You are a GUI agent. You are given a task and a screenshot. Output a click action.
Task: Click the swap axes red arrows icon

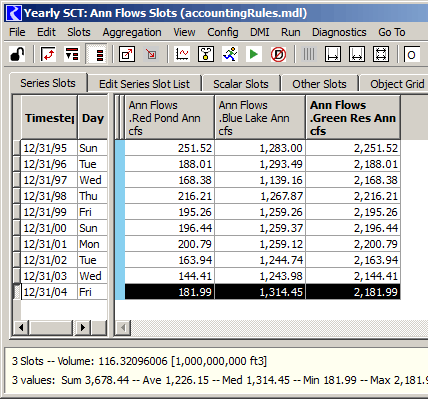tap(48, 54)
